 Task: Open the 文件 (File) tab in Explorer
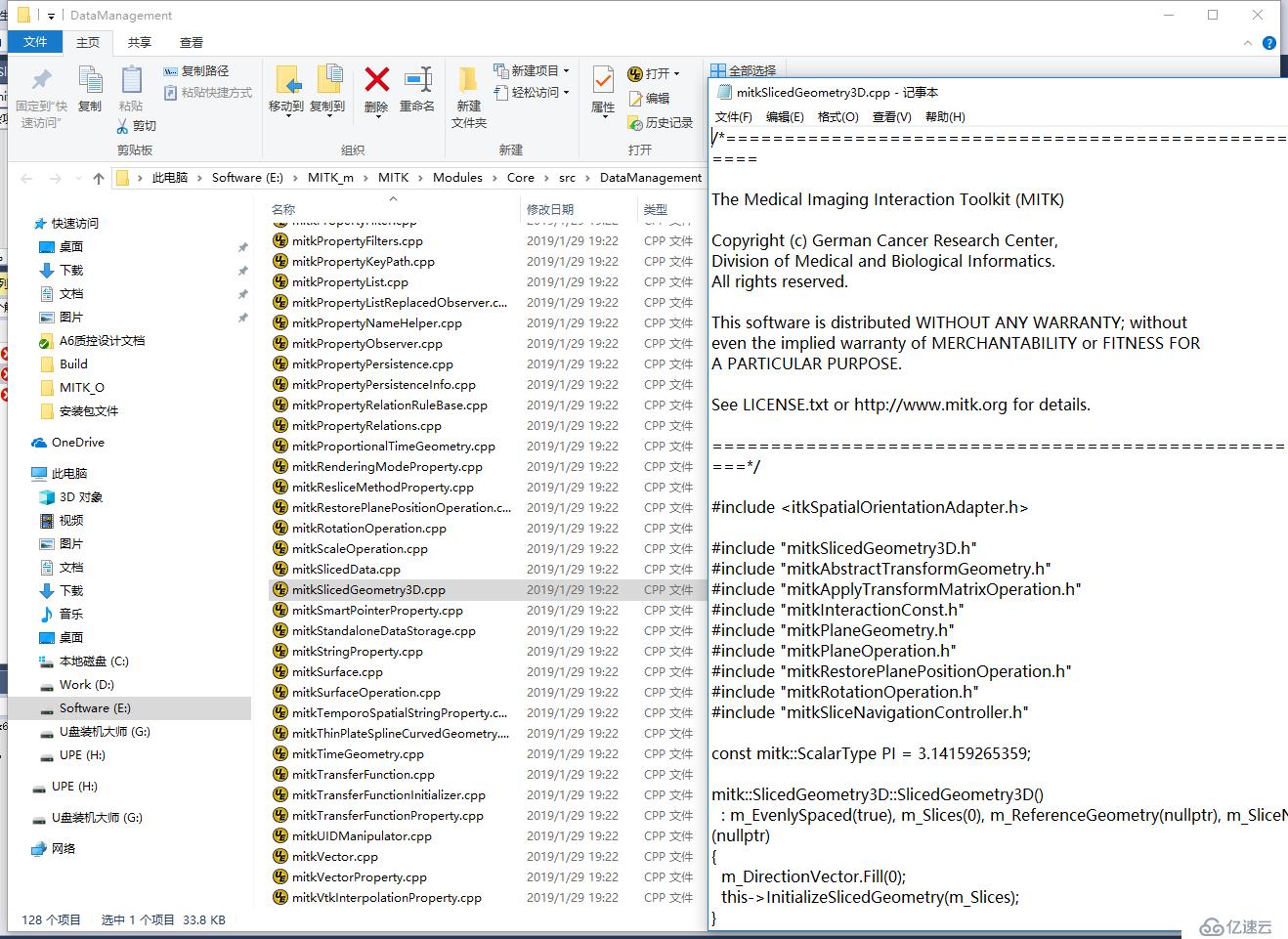(x=36, y=42)
